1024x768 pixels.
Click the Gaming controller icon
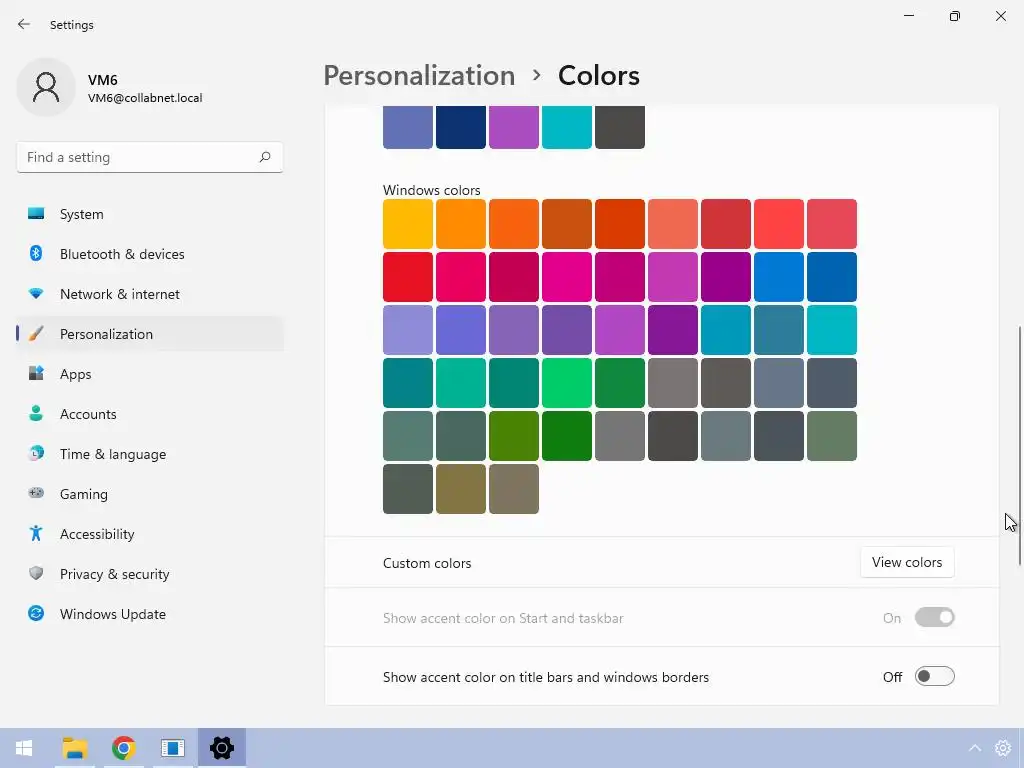36,493
